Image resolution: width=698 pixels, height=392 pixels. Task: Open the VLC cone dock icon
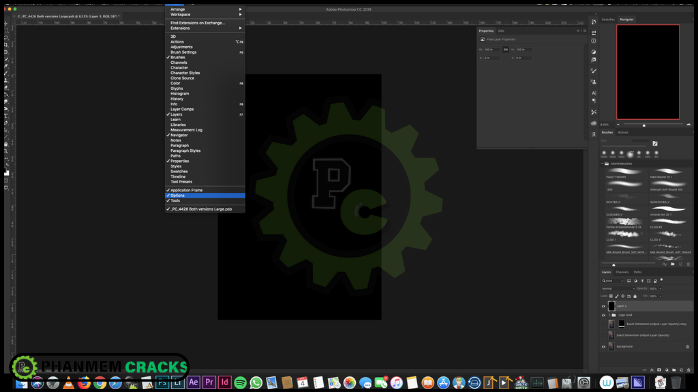[x=69, y=383]
